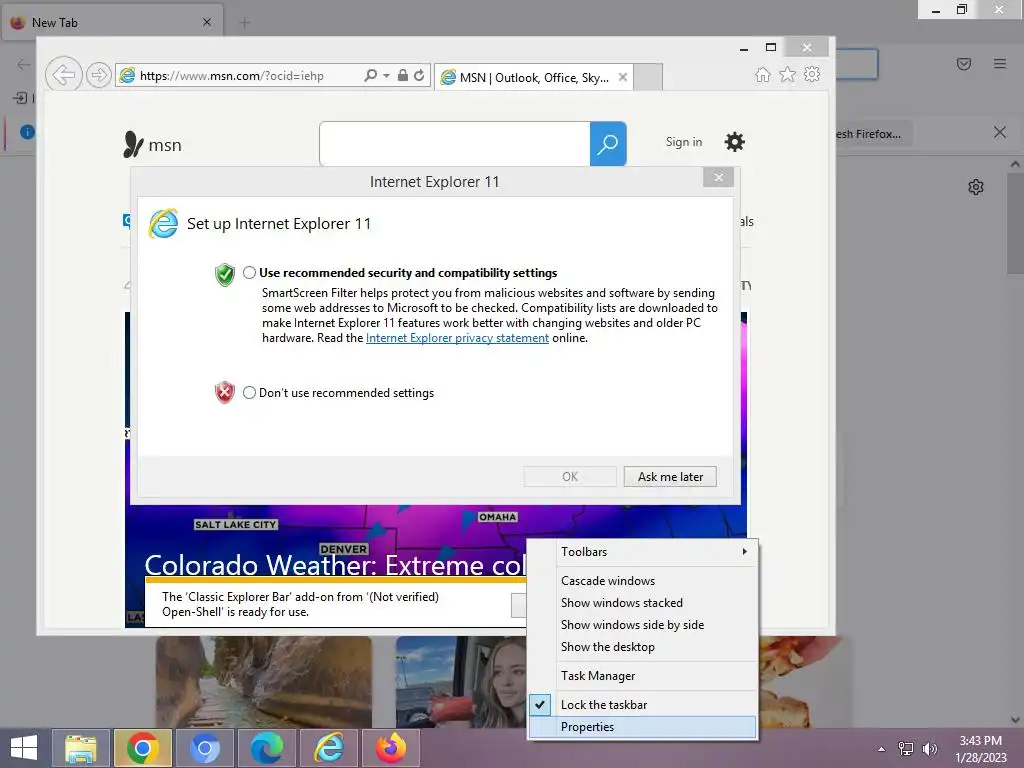Go forward using IE forward arrow
1024x768 pixels.
click(99, 75)
